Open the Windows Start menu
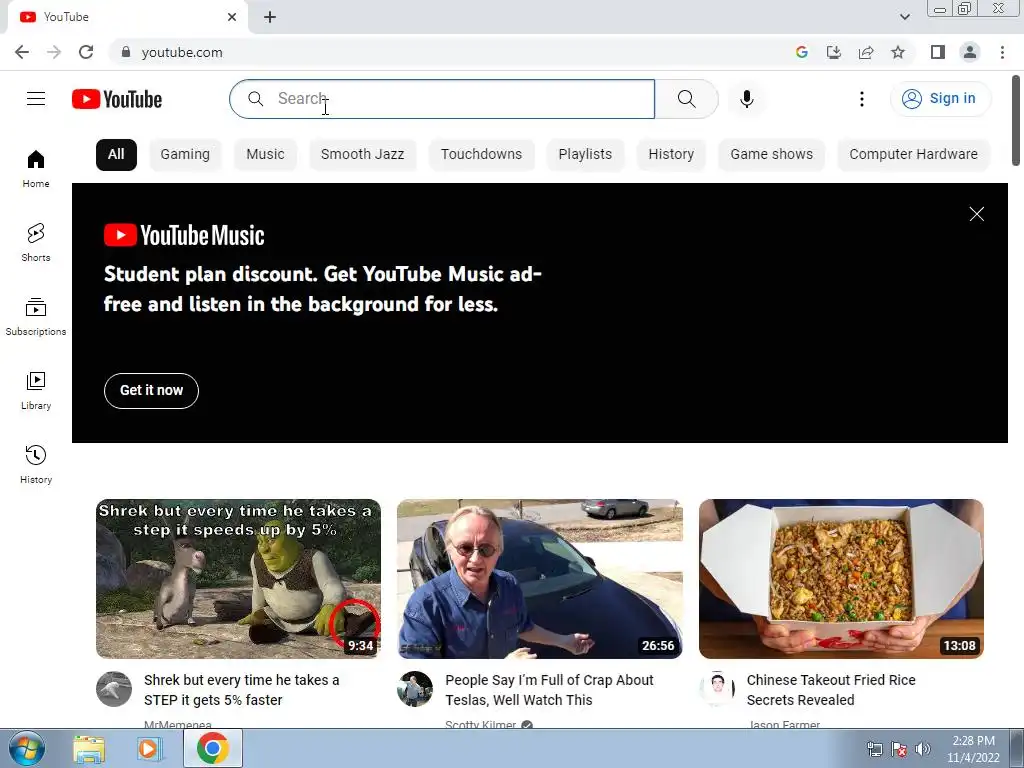The image size is (1024, 768). [x=26, y=748]
